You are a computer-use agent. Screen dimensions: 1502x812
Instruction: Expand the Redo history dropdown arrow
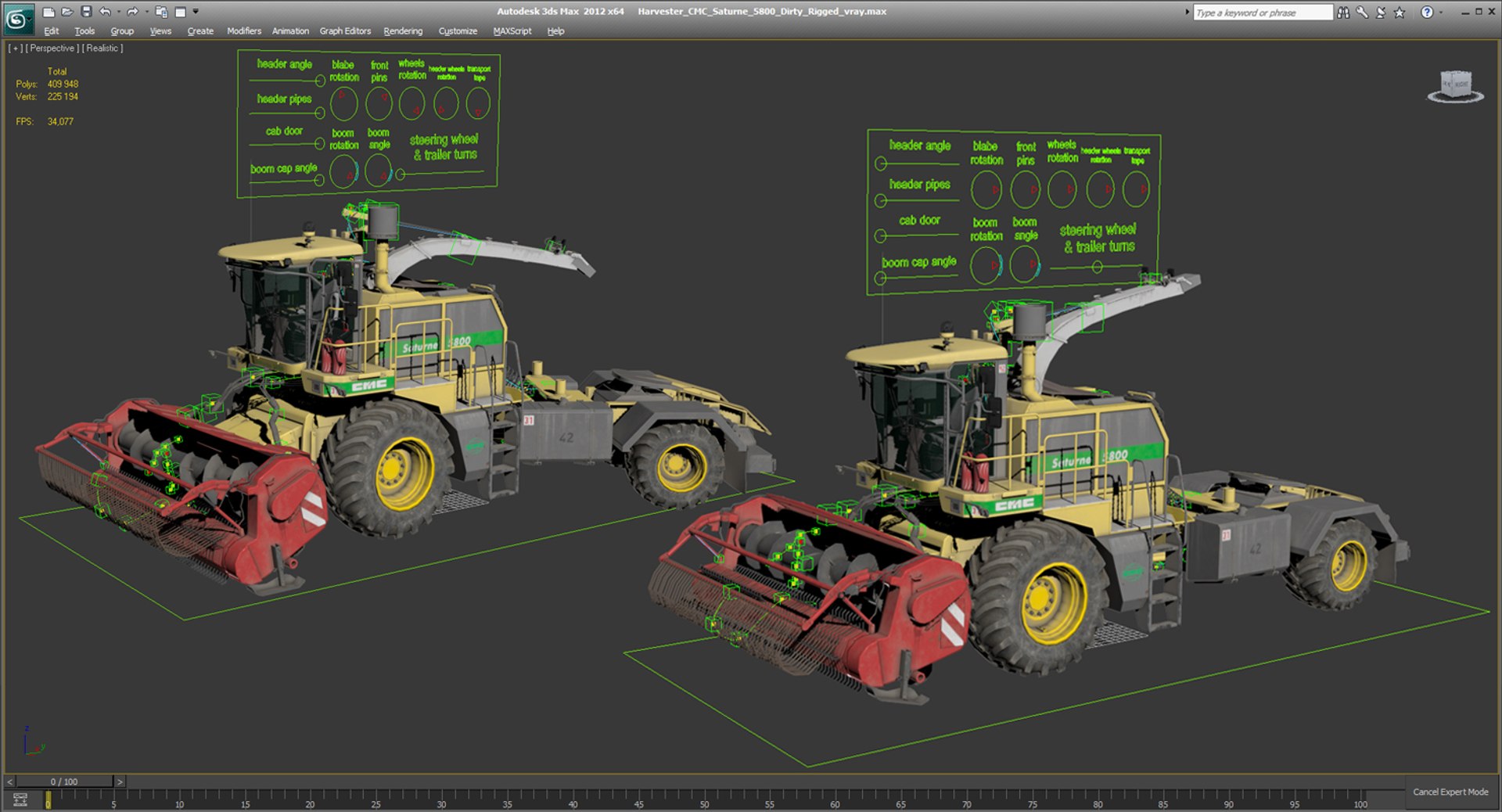[146, 12]
